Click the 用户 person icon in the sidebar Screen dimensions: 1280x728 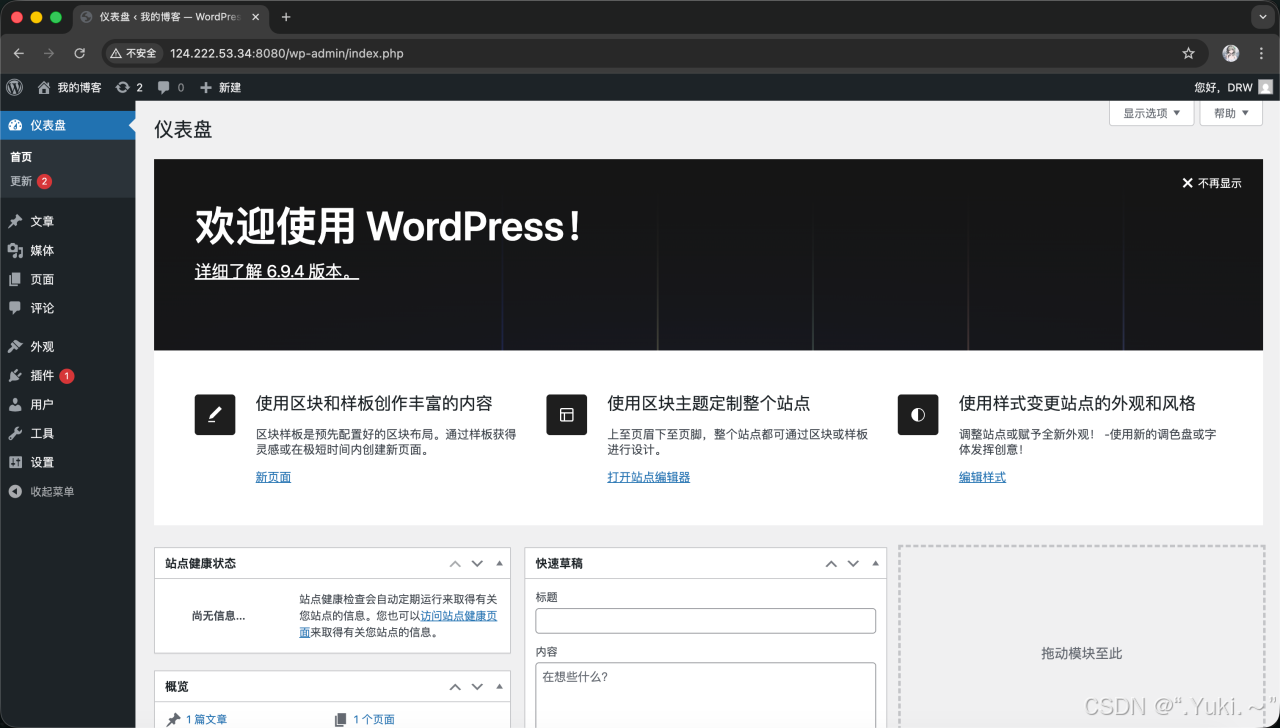15,404
